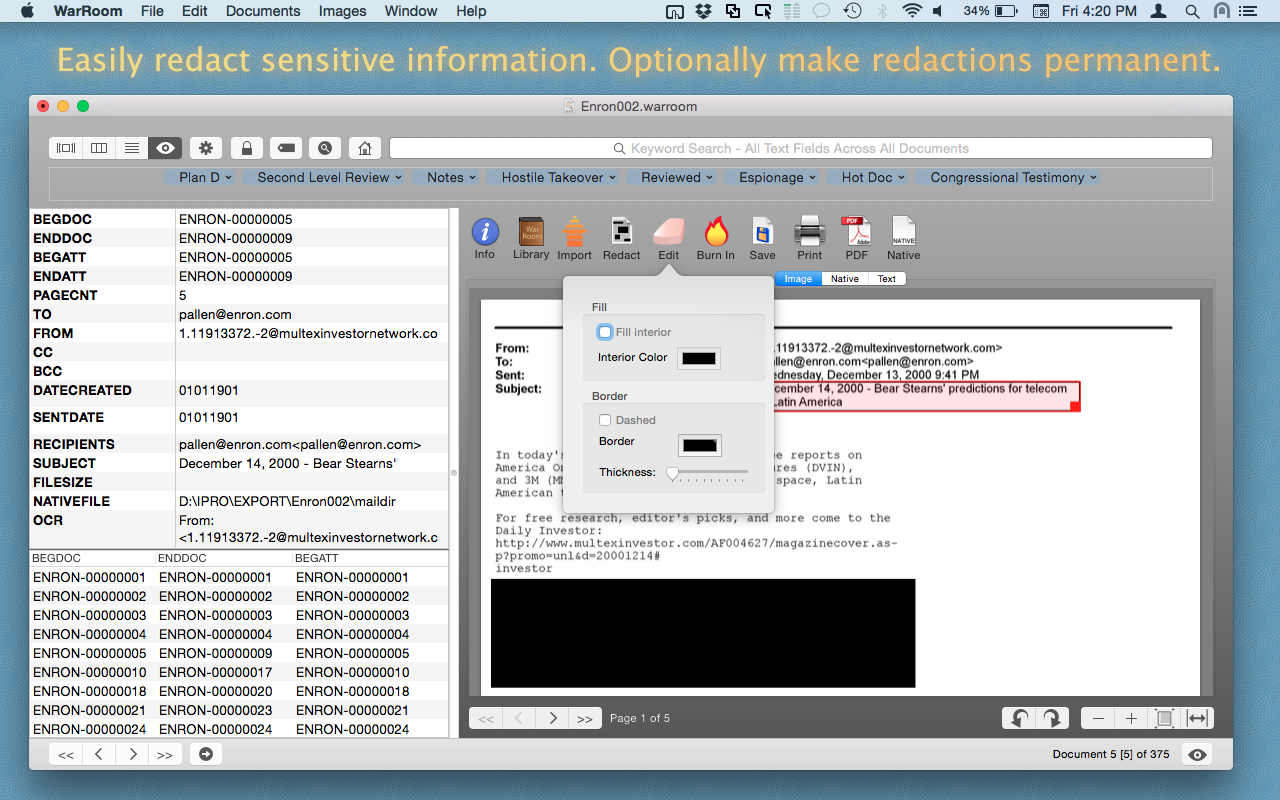Open the Documents menu
Screen dimensions: 1280x800
pyautogui.click(x=263, y=11)
